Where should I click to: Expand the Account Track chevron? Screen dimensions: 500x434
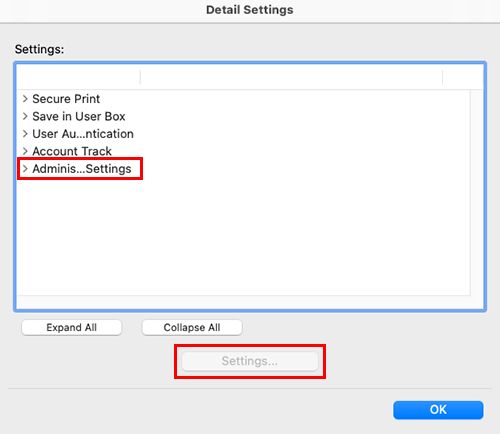tap(25, 151)
